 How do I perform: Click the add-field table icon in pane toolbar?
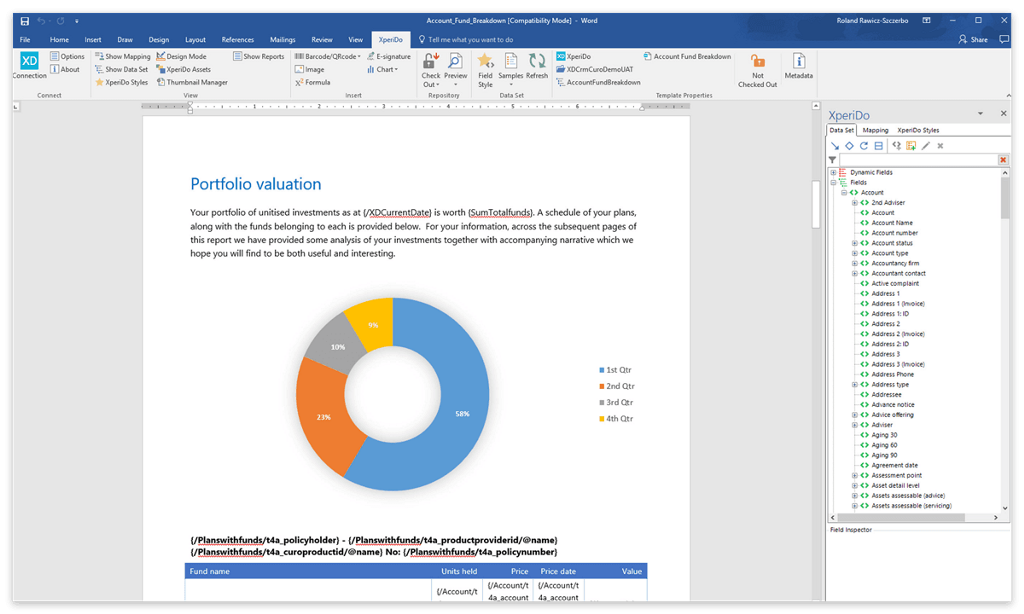pos(911,146)
